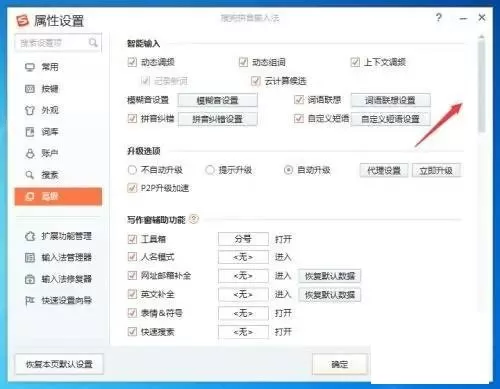Confirm settings with the 确定 button
Screen dimensions: 500x389
(x=340, y=364)
